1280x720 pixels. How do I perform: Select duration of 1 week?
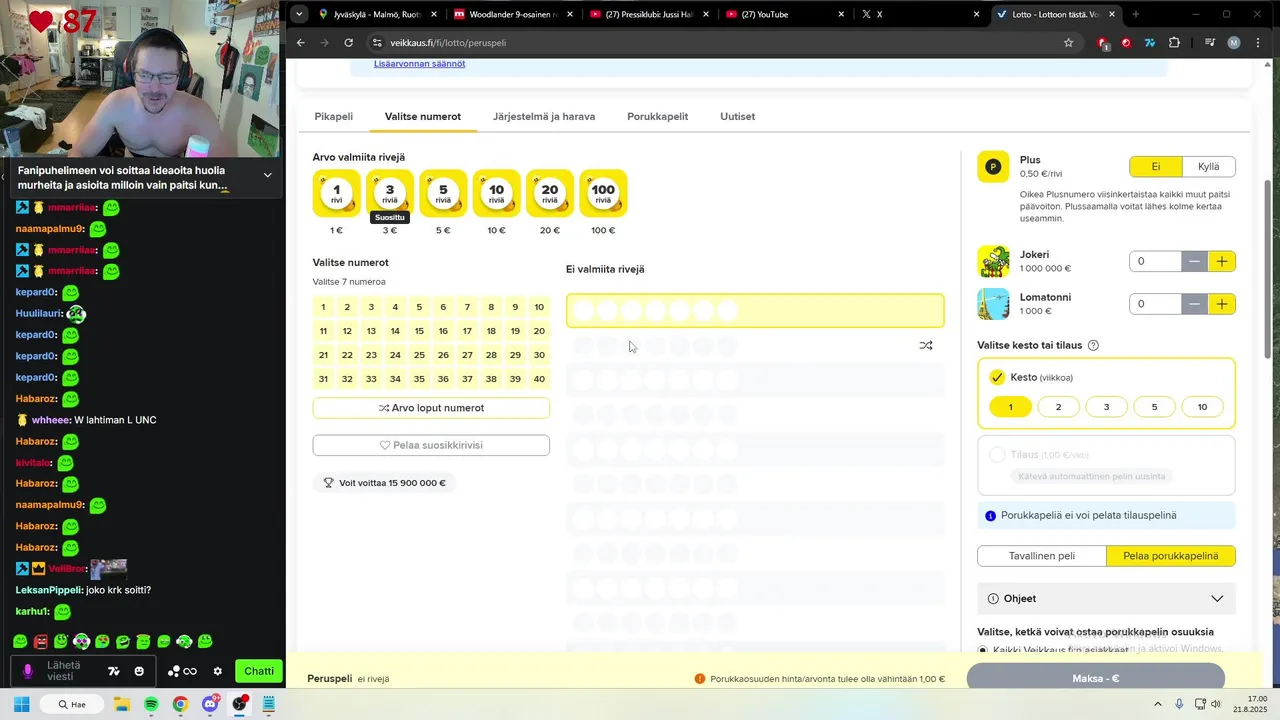tap(1010, 407)
